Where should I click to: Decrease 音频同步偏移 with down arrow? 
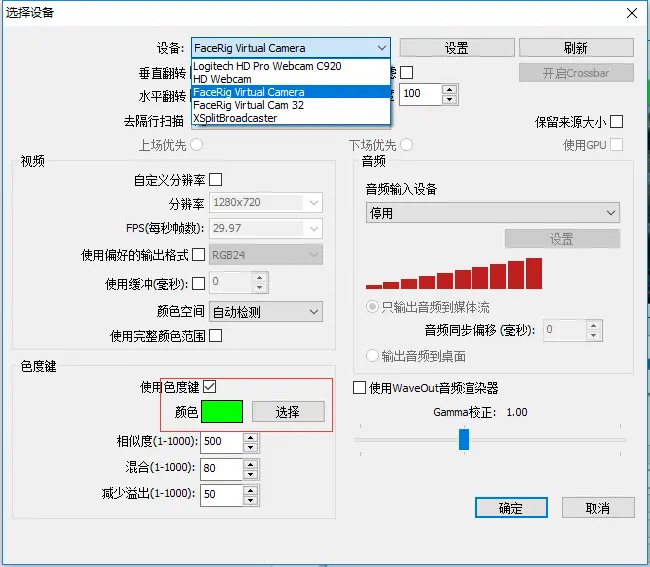coord(594,335)
